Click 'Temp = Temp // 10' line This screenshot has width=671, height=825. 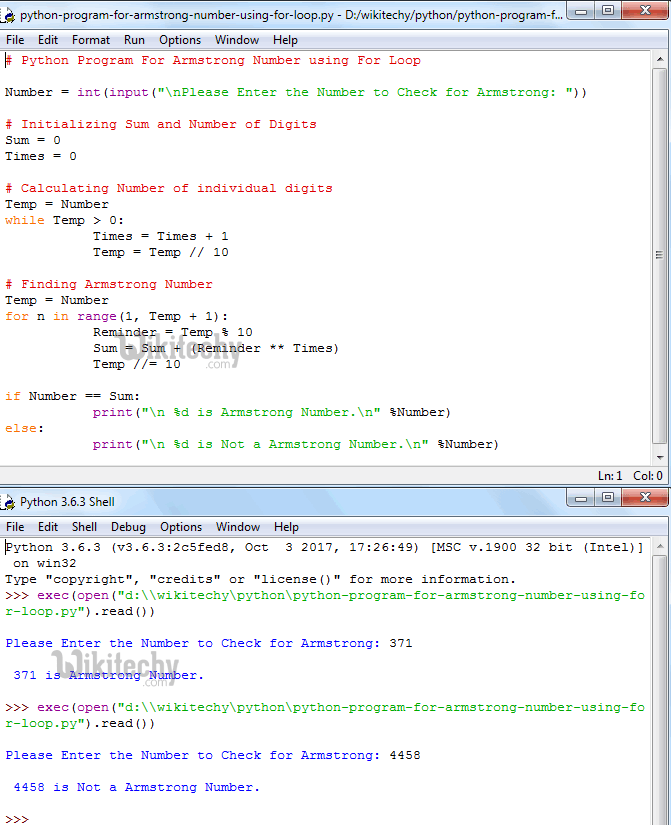pos(161,253)
